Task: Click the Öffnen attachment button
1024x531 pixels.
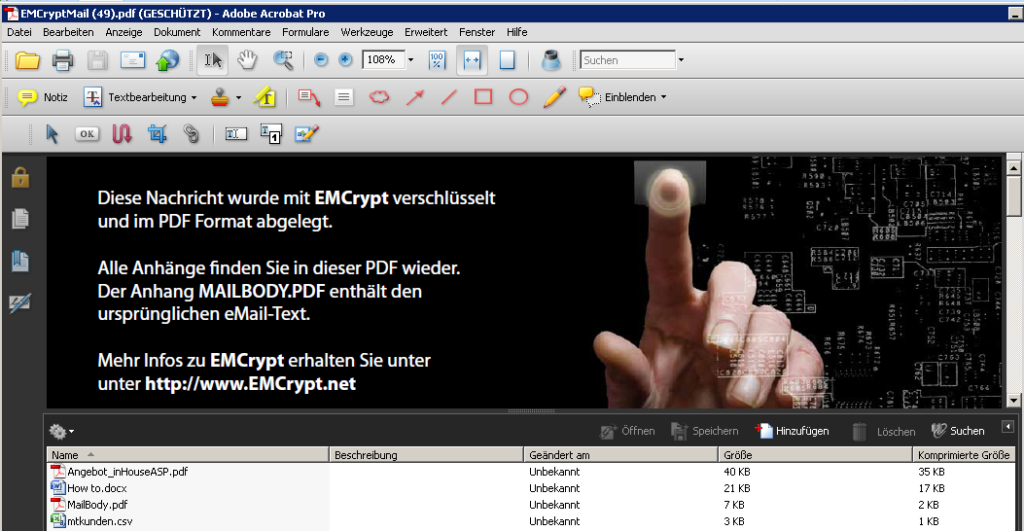Action: [x=628, y=431]
